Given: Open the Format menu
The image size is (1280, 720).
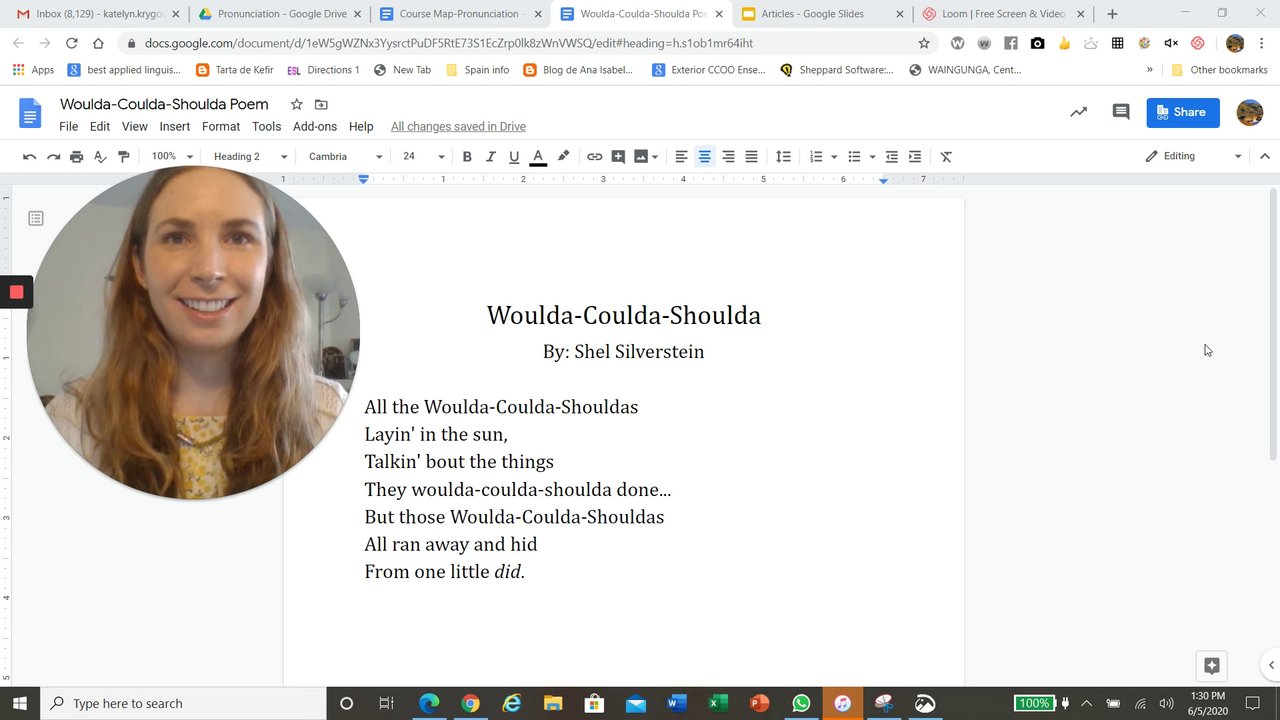Looking at the screenshot, I should point(221,126).
